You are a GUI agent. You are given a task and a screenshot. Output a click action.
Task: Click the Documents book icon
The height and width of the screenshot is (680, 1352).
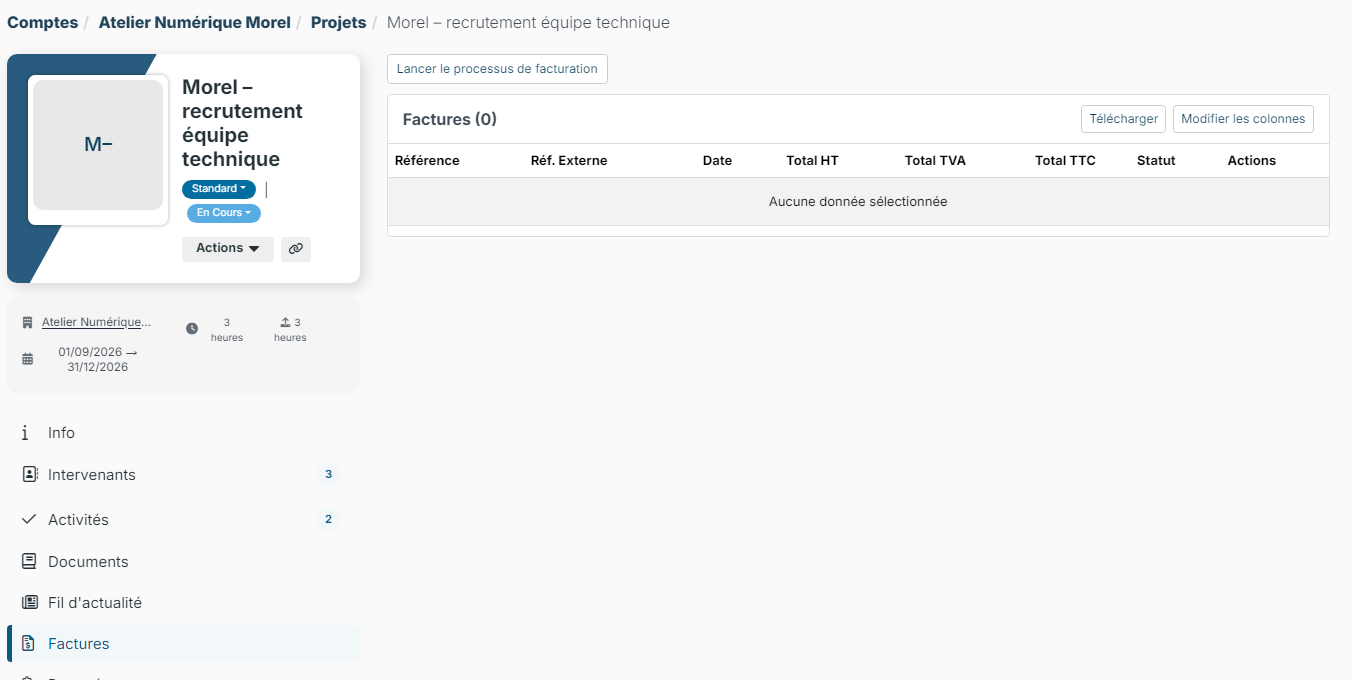point(29,562)
